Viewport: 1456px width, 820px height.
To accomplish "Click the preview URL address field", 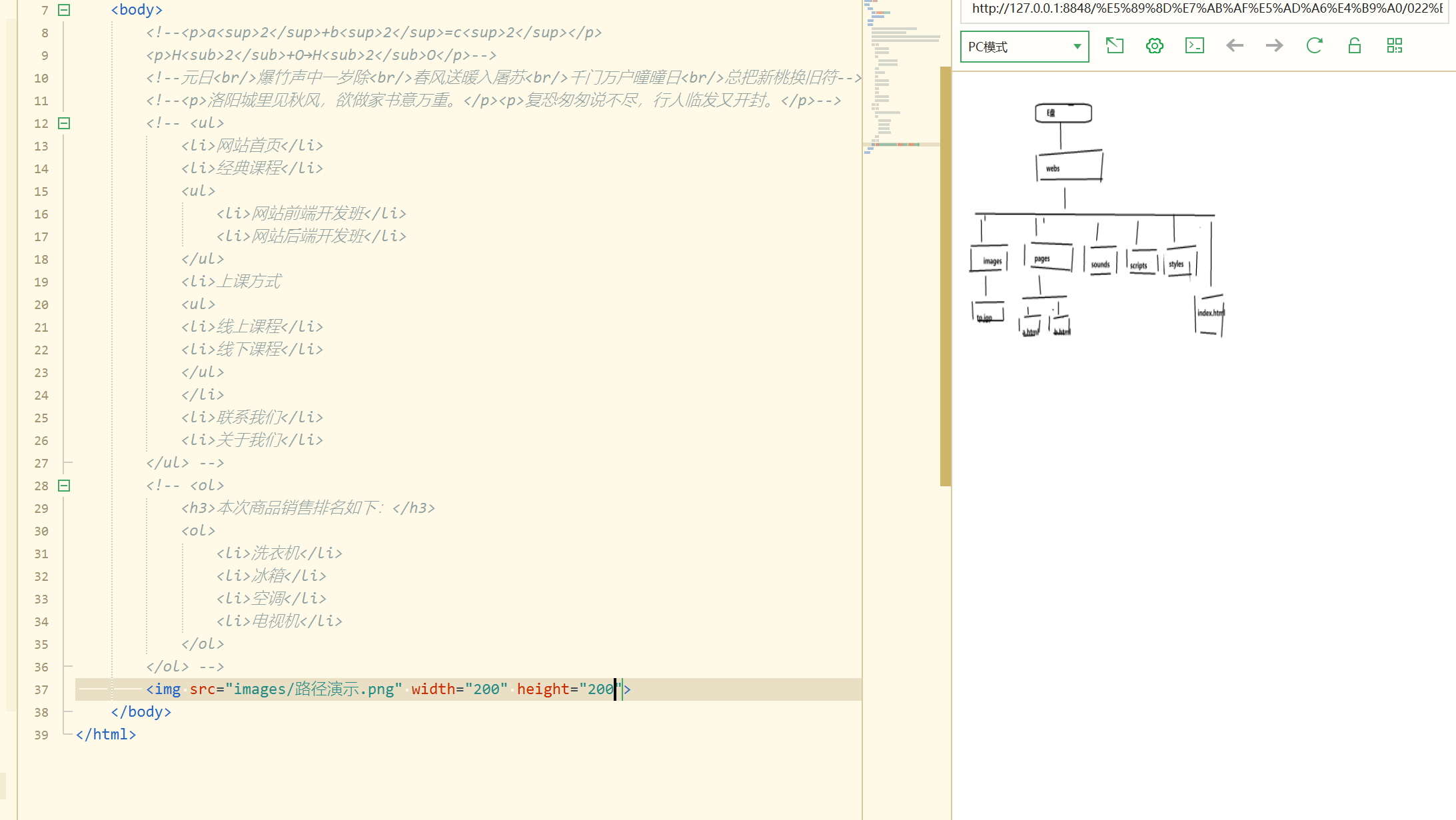I will pyautogui.click(x=1205, y=9).
